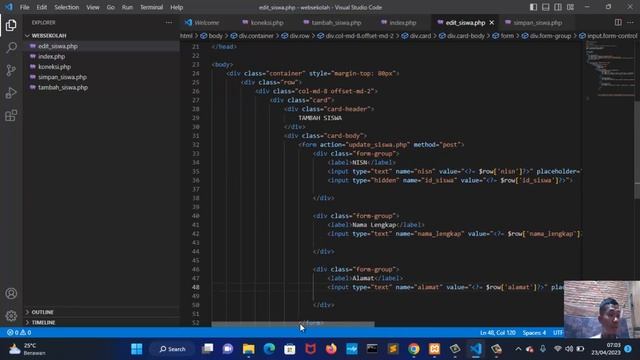This screenshot has width=640, height=360.
Task: Open File Explorer from taskbar
Action: point(249,349)
